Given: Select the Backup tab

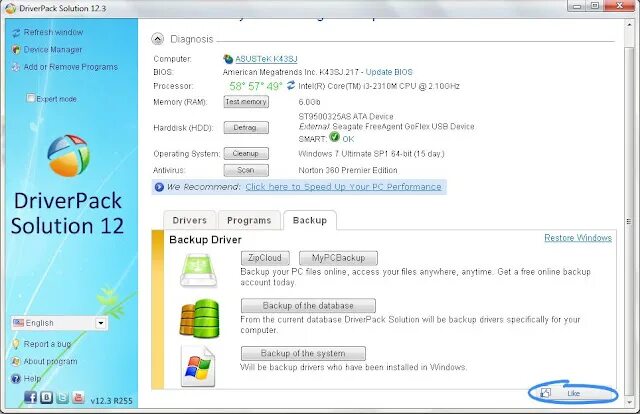Looking at the screenshot, I should [310, 220].
